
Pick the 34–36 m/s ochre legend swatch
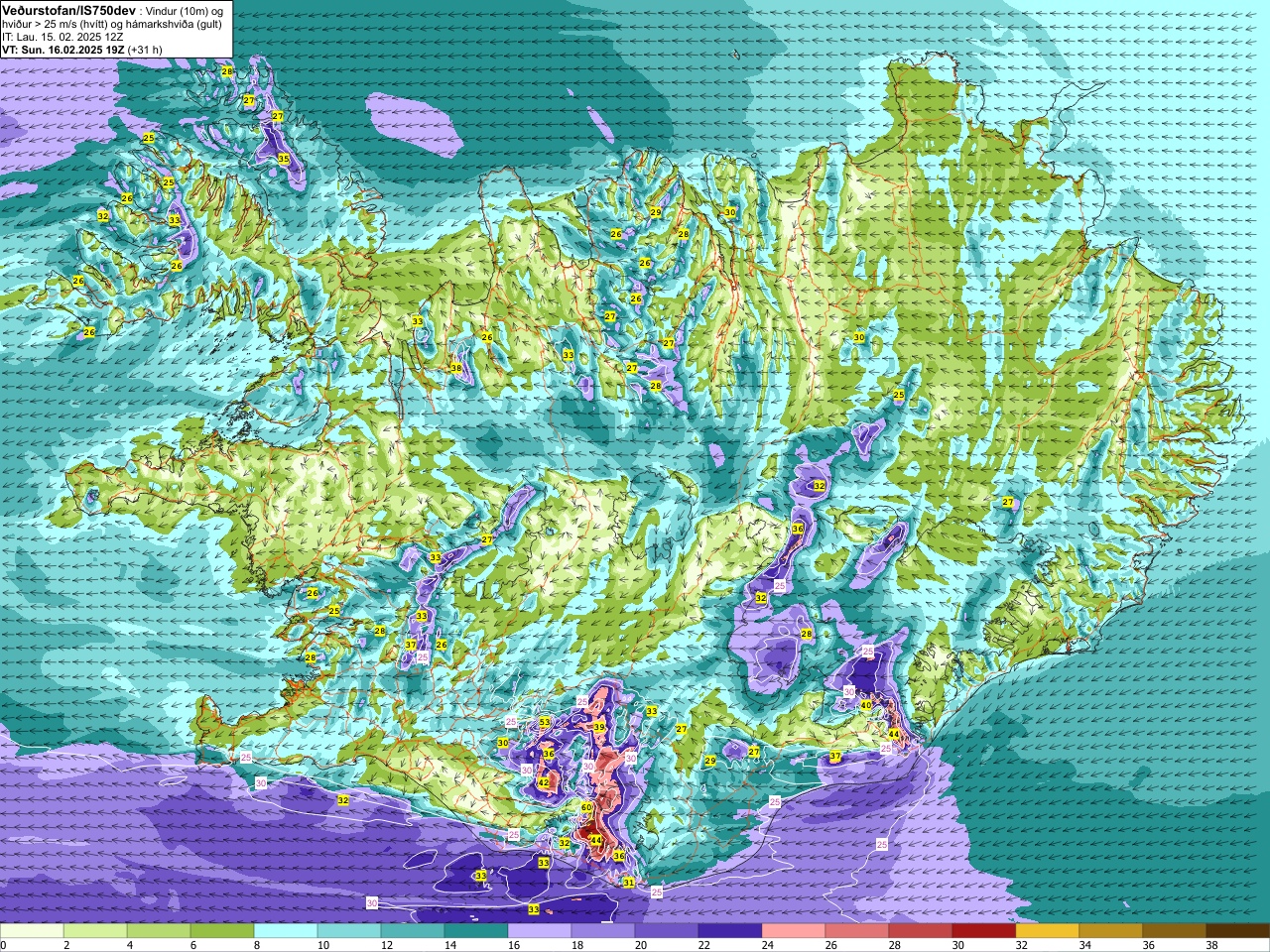(1111, 931)
